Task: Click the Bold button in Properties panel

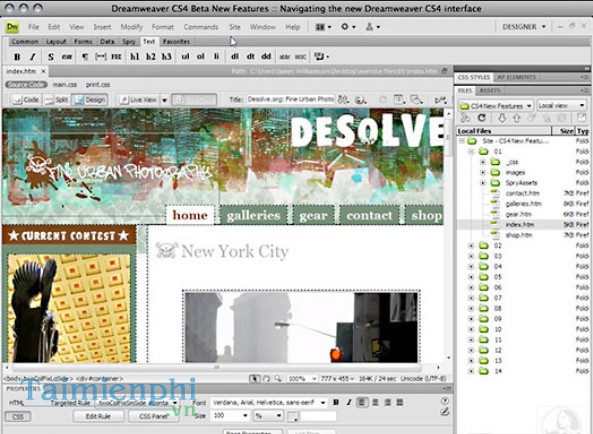Action: point(336,403)
